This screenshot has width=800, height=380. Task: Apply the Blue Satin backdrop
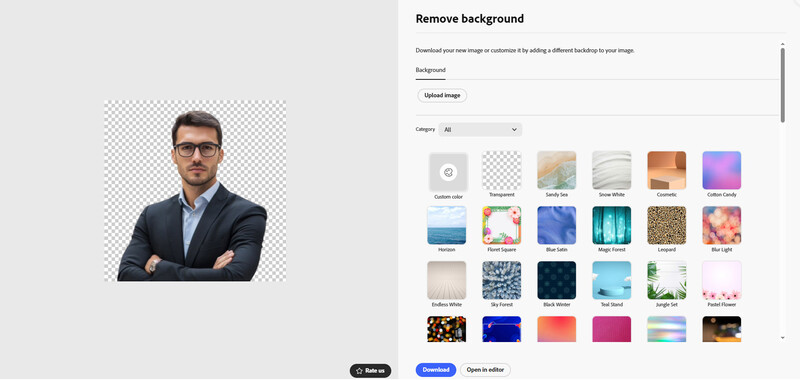(x=557, y=225)
